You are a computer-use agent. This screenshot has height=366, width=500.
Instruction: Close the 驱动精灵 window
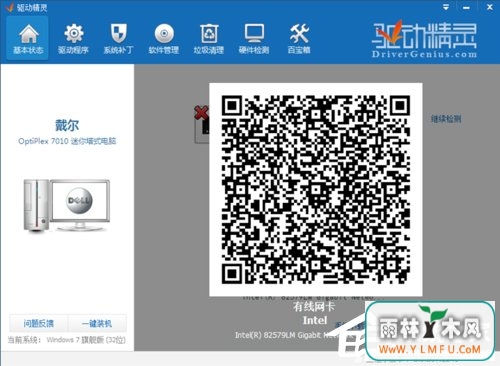point(489,7)
